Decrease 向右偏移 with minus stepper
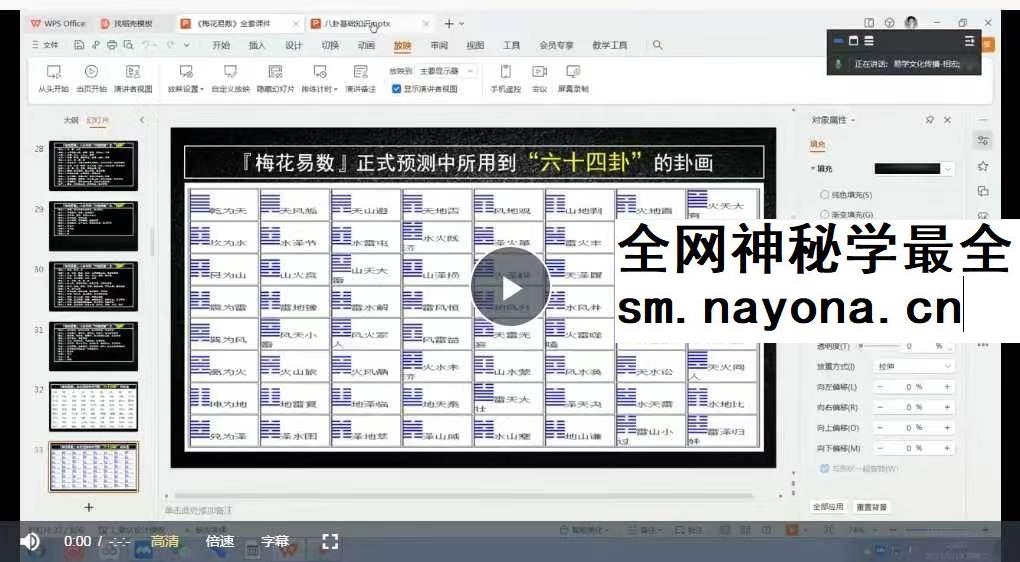 [x=880, y=407]
